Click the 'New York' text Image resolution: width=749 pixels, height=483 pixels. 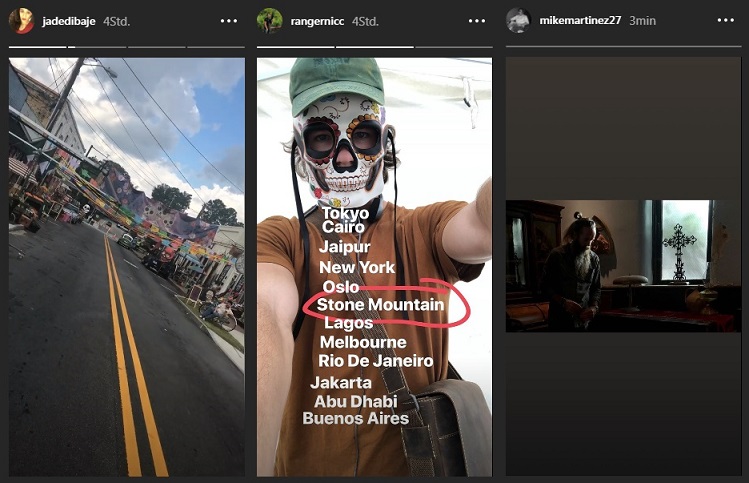(357, 267)
